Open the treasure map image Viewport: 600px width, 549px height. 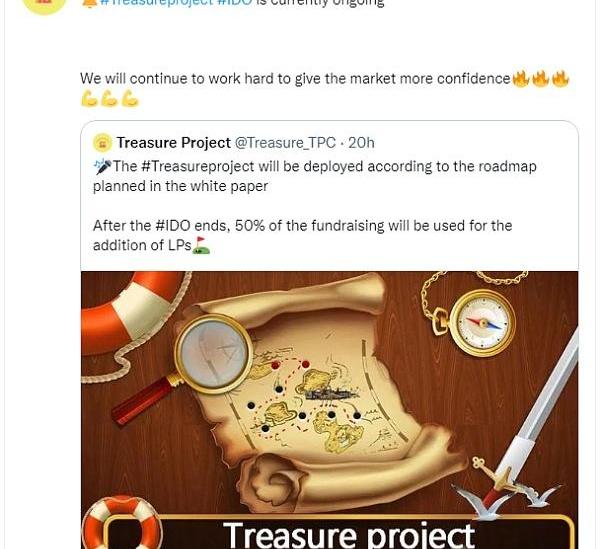coord(329,410)
